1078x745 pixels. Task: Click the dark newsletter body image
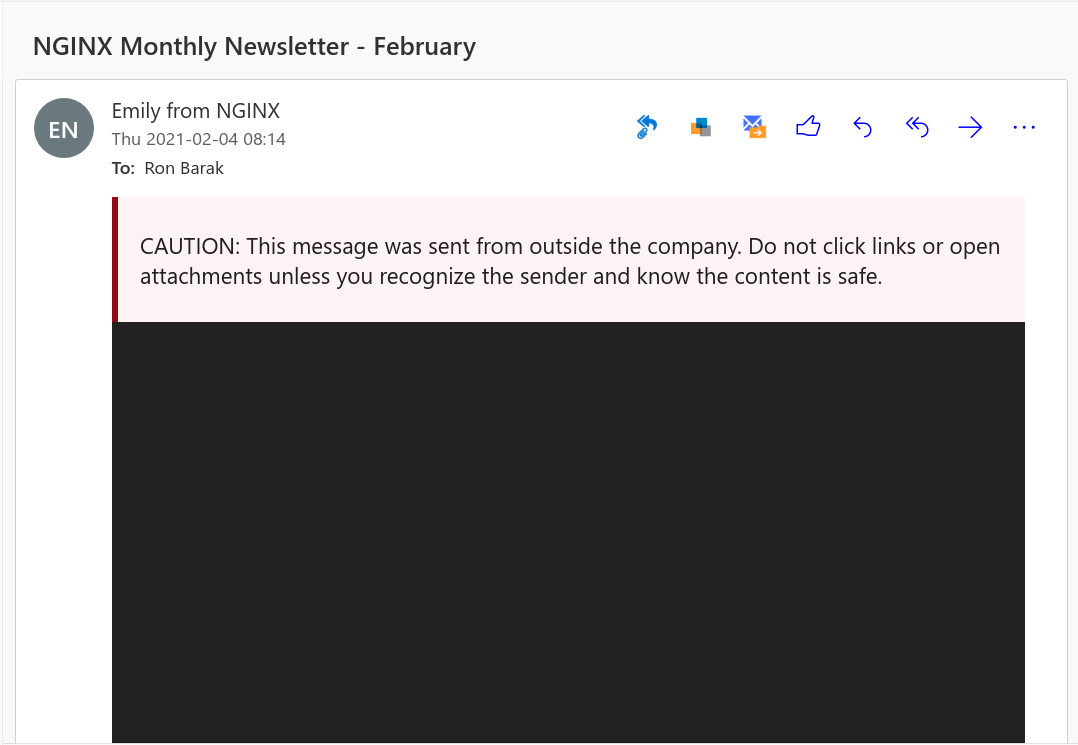[x=570, y=530]
